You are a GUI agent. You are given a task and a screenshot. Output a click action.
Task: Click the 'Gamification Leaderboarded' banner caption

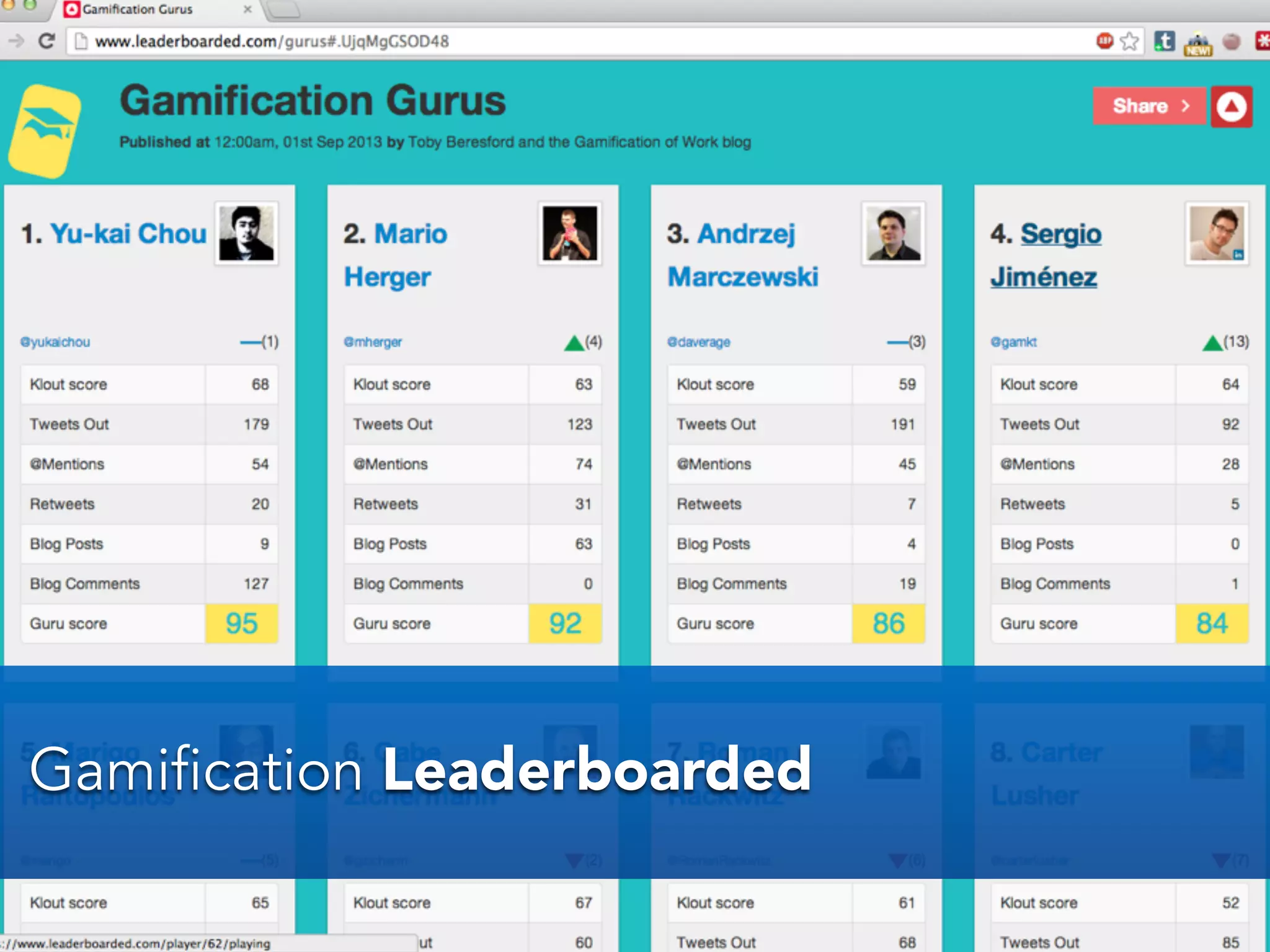pos(420,770)
